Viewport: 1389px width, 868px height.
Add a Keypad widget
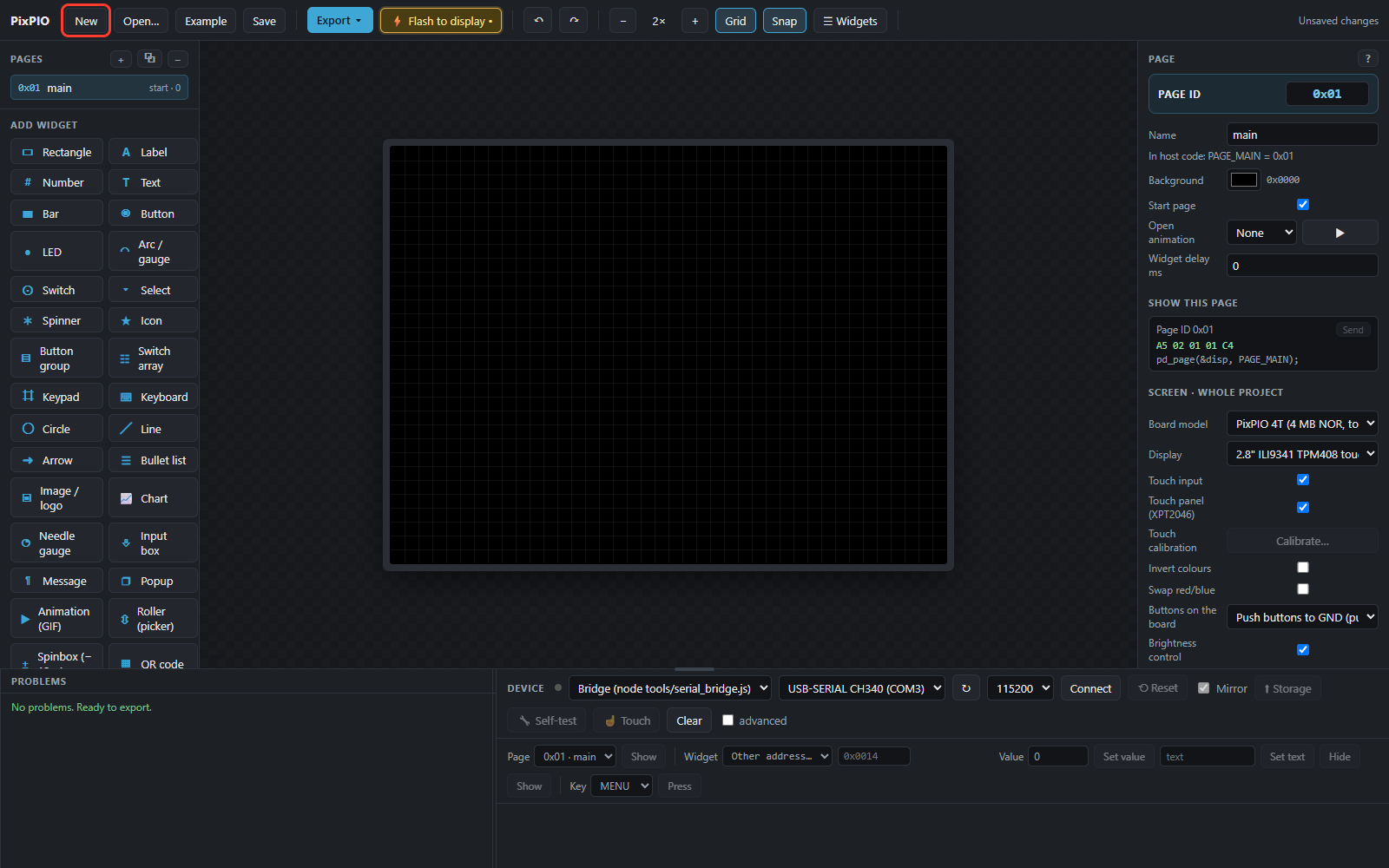(57, 397)
